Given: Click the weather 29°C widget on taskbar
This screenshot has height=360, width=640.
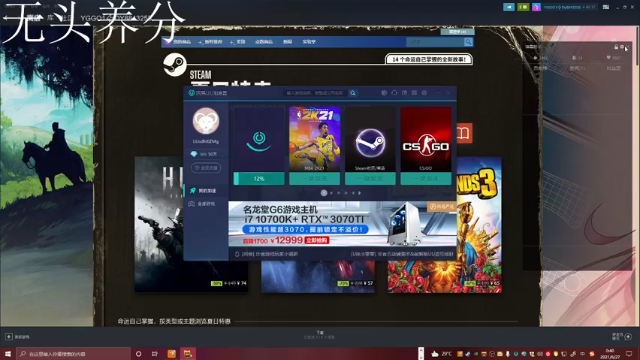Looking at the screenshot, I should 442,353.
